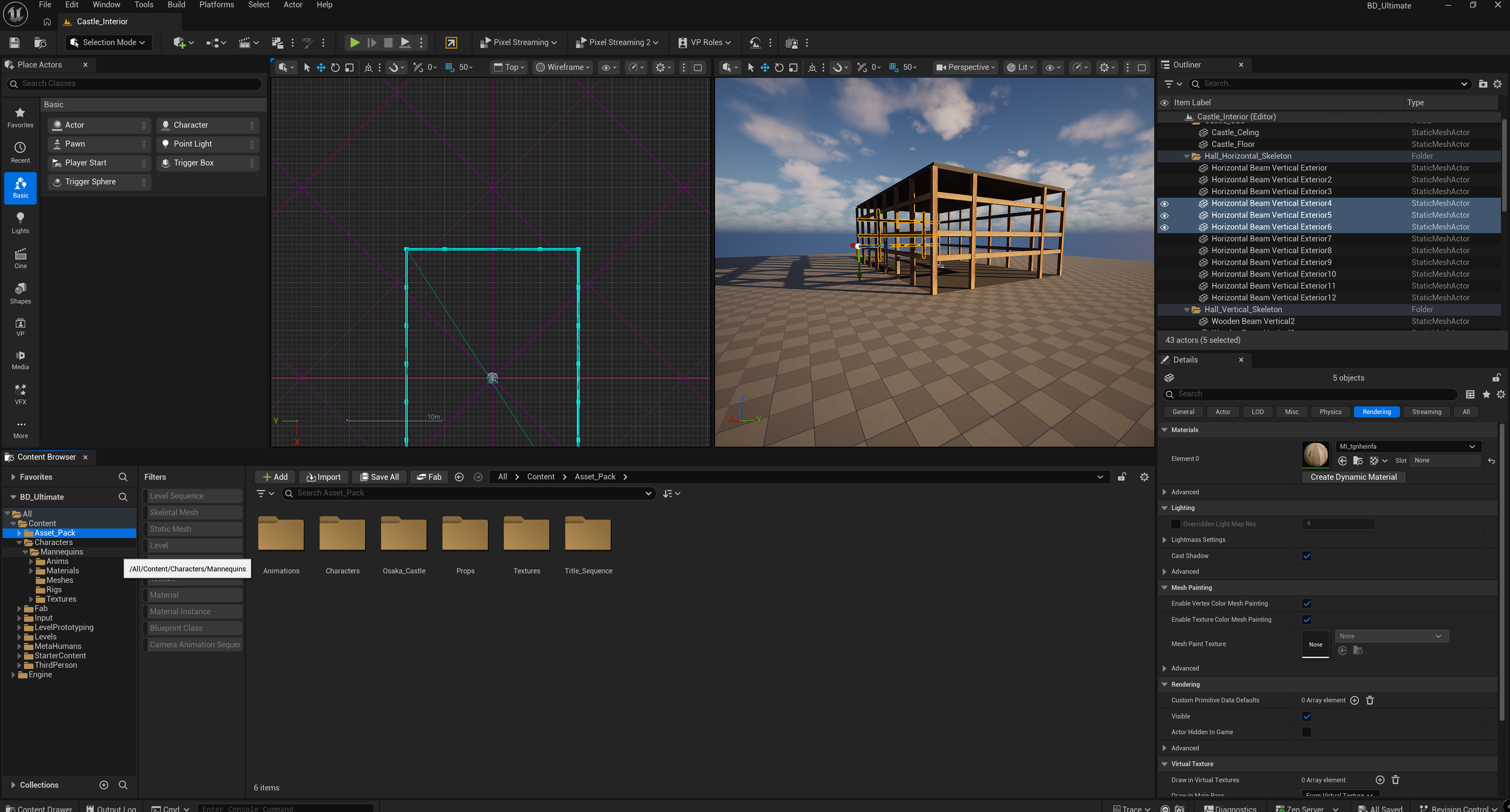Open the Selection Mode dropdown
This screenshot has height=812, width=1510.
tap(109, 42)
